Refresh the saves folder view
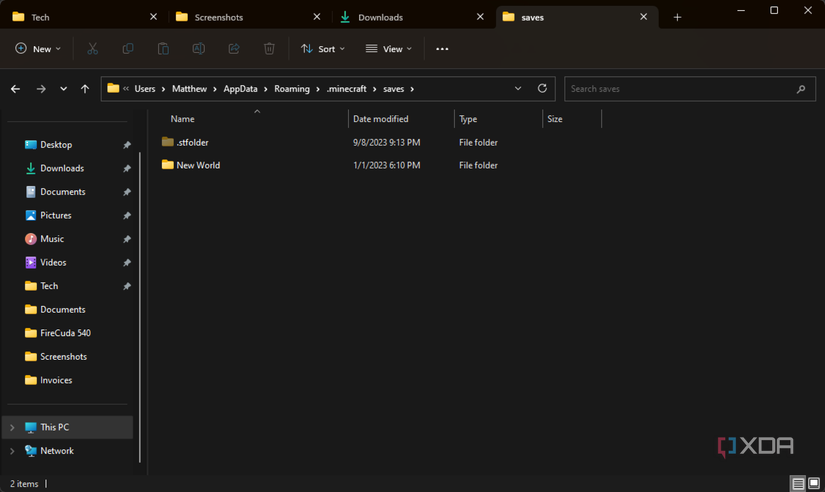This screenshot has width=825, height=492. point(542,89)
